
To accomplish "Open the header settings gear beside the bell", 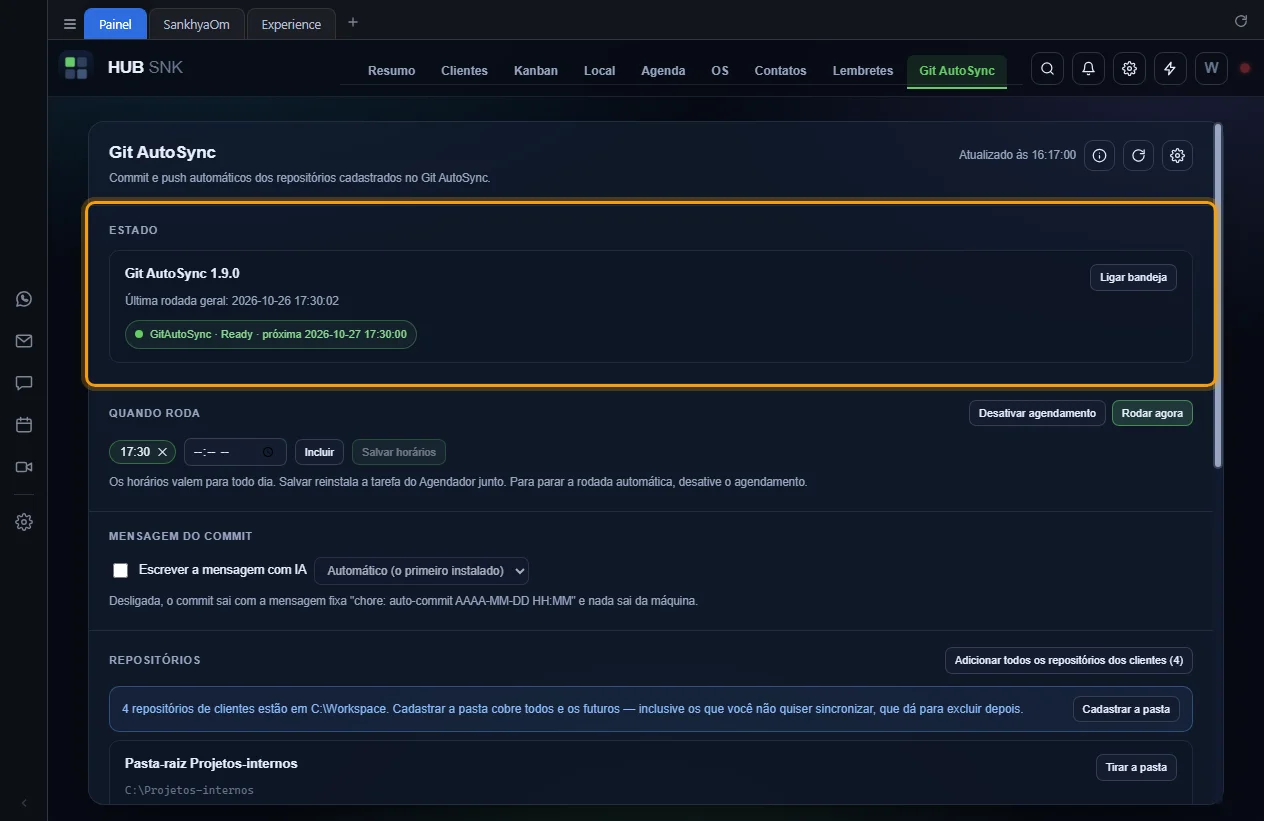I will click(x=1129, y=69).
